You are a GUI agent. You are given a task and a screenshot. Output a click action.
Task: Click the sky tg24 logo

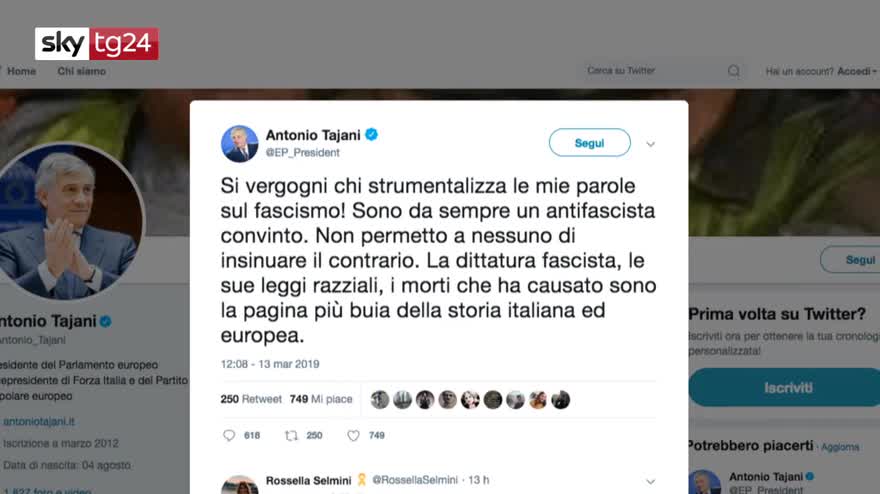97,43
